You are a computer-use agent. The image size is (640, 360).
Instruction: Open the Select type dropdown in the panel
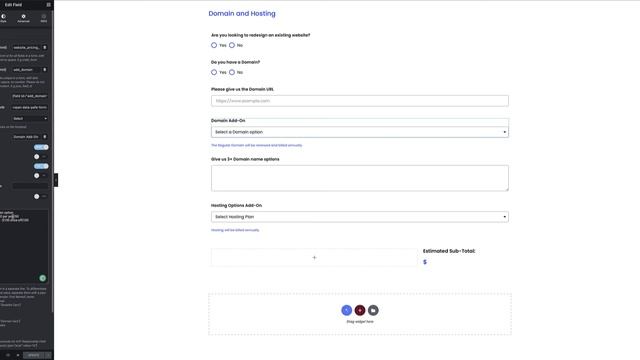click(30, 118)
